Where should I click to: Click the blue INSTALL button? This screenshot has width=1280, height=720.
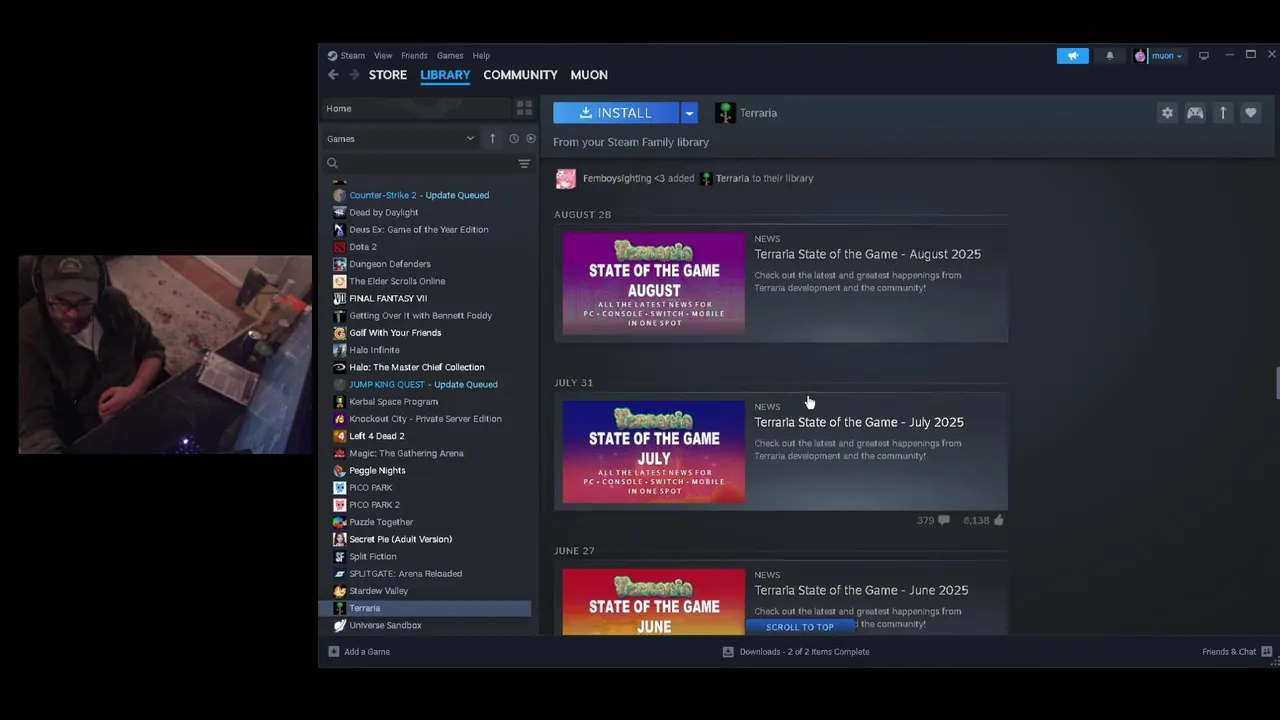tap(616, 113)
